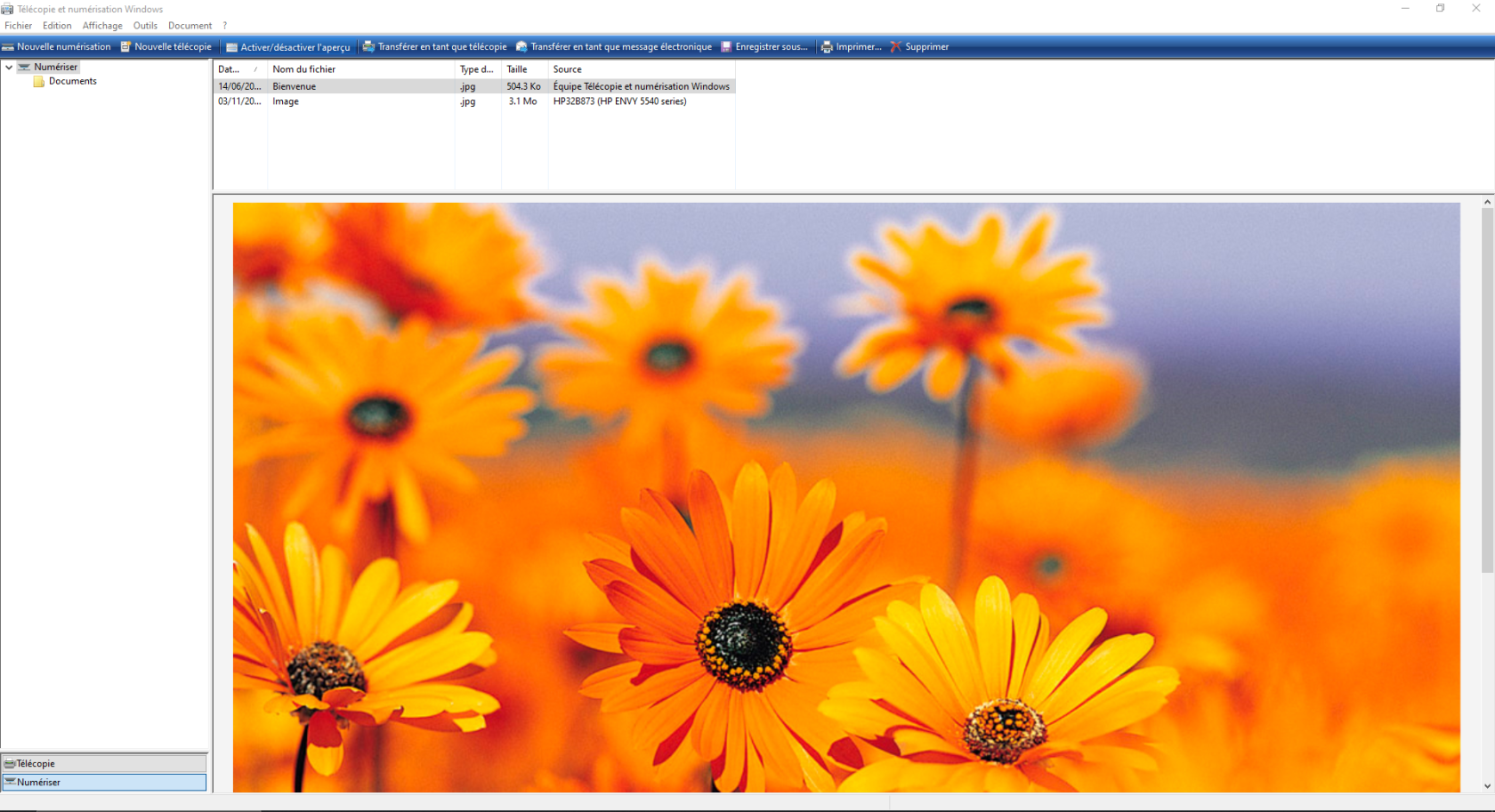
Task: Click Transférer en tant que télécopie icon
Action: (x=368, y=47)
